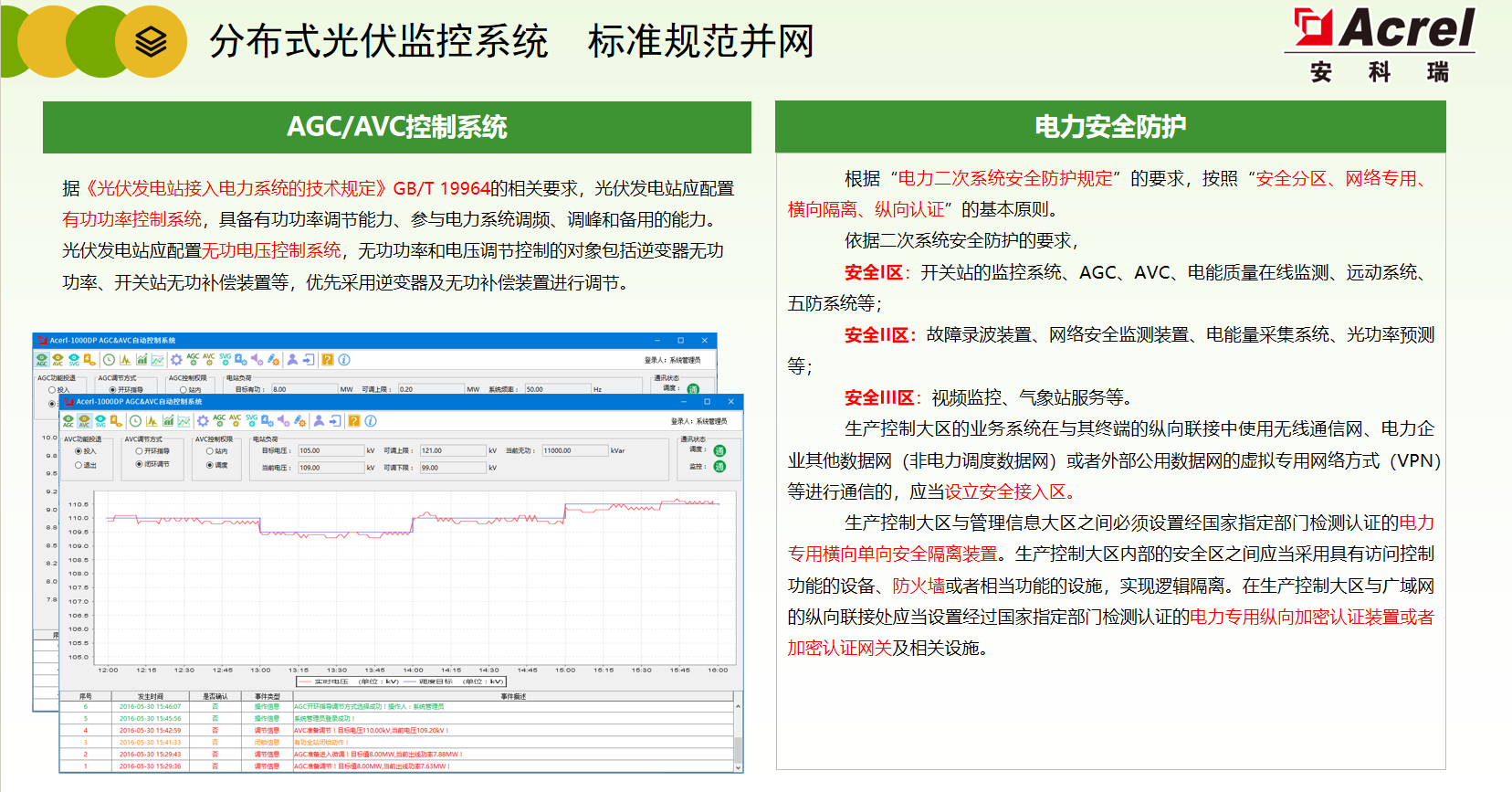
Task: Open the clock history icon in front window
Action: click(x=135, y=421)
